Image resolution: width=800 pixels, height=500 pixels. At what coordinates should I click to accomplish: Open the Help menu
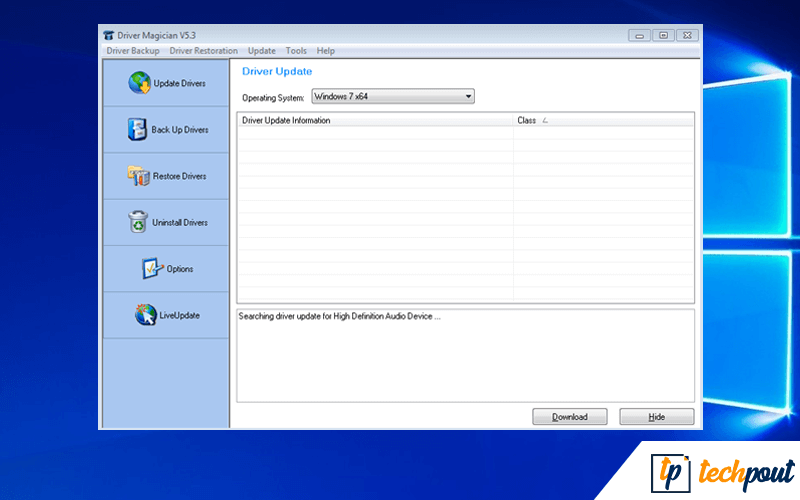tap(326, 51)
